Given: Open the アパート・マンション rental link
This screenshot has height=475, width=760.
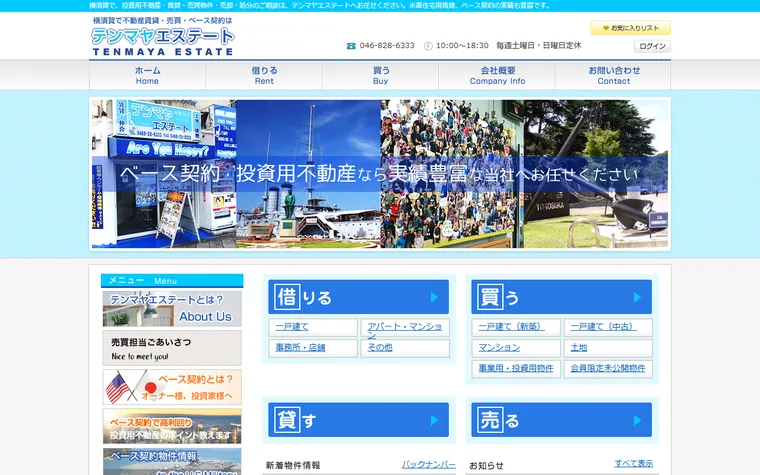Looking at the screenshot, I should point(405,327).
